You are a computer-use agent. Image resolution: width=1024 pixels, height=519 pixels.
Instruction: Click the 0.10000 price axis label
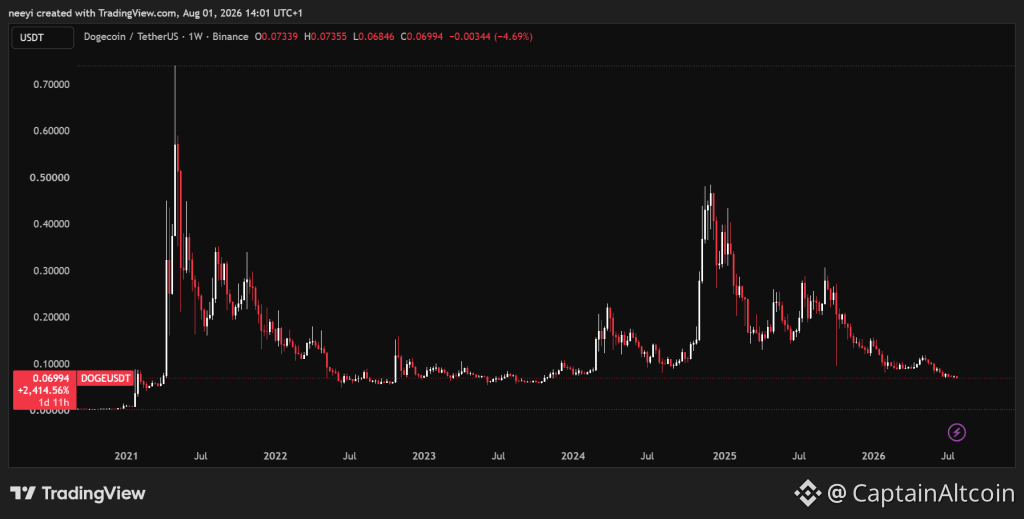pos(52,364)
